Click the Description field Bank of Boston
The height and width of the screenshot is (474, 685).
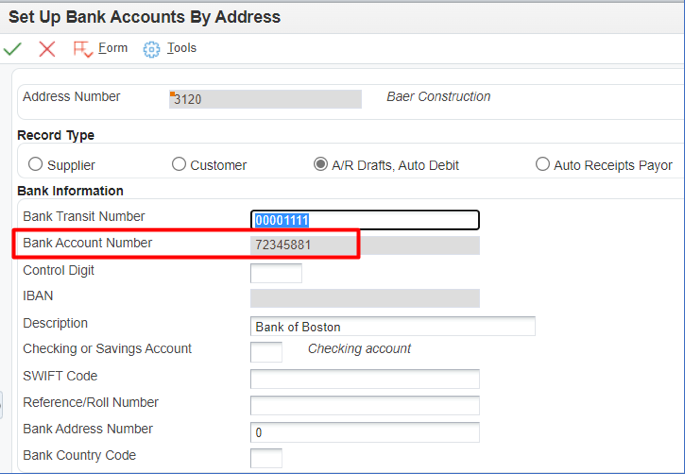pos(393,326)
